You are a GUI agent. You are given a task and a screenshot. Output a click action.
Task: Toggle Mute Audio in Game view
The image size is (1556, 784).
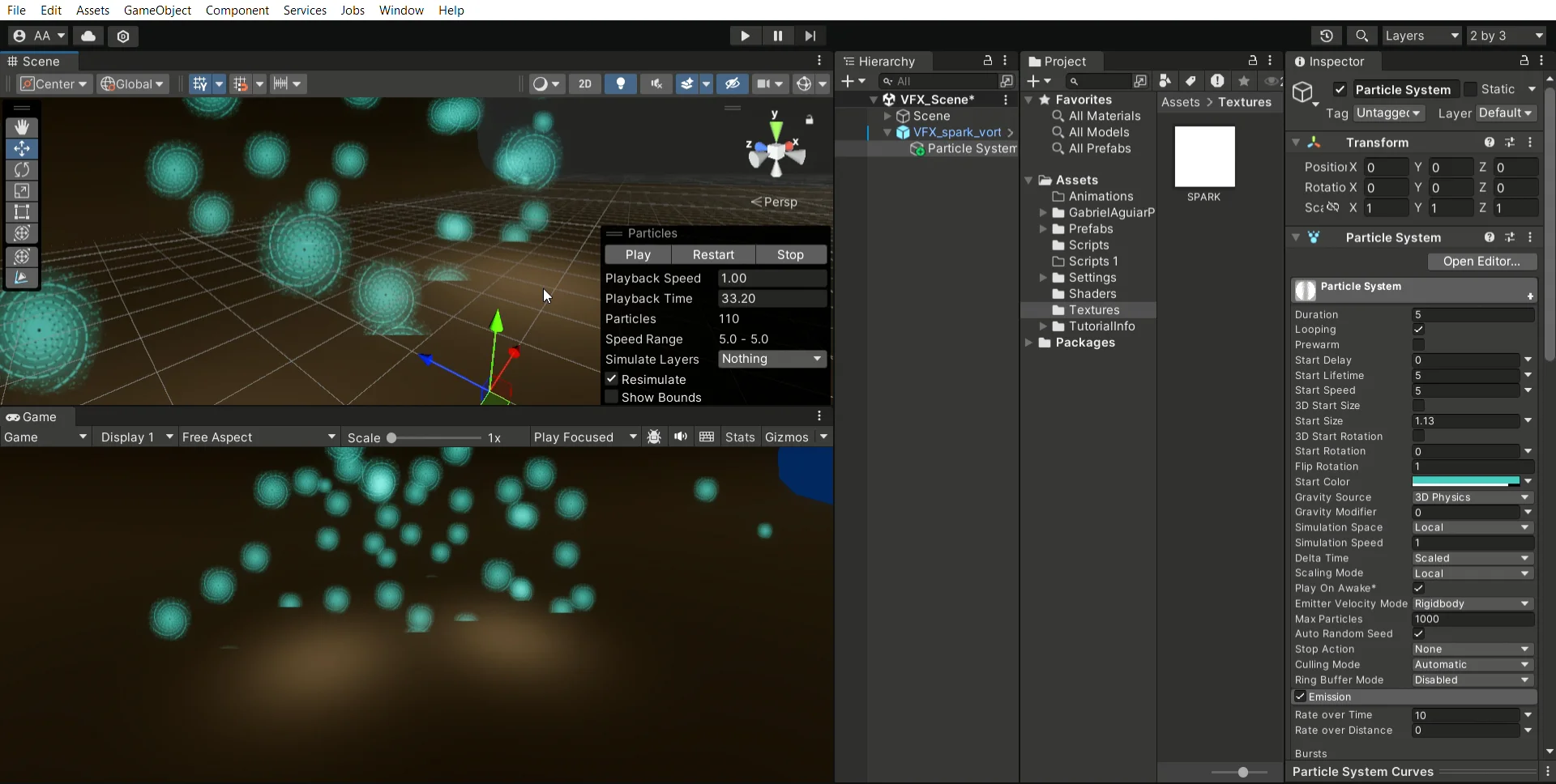(x=681, y=437)
